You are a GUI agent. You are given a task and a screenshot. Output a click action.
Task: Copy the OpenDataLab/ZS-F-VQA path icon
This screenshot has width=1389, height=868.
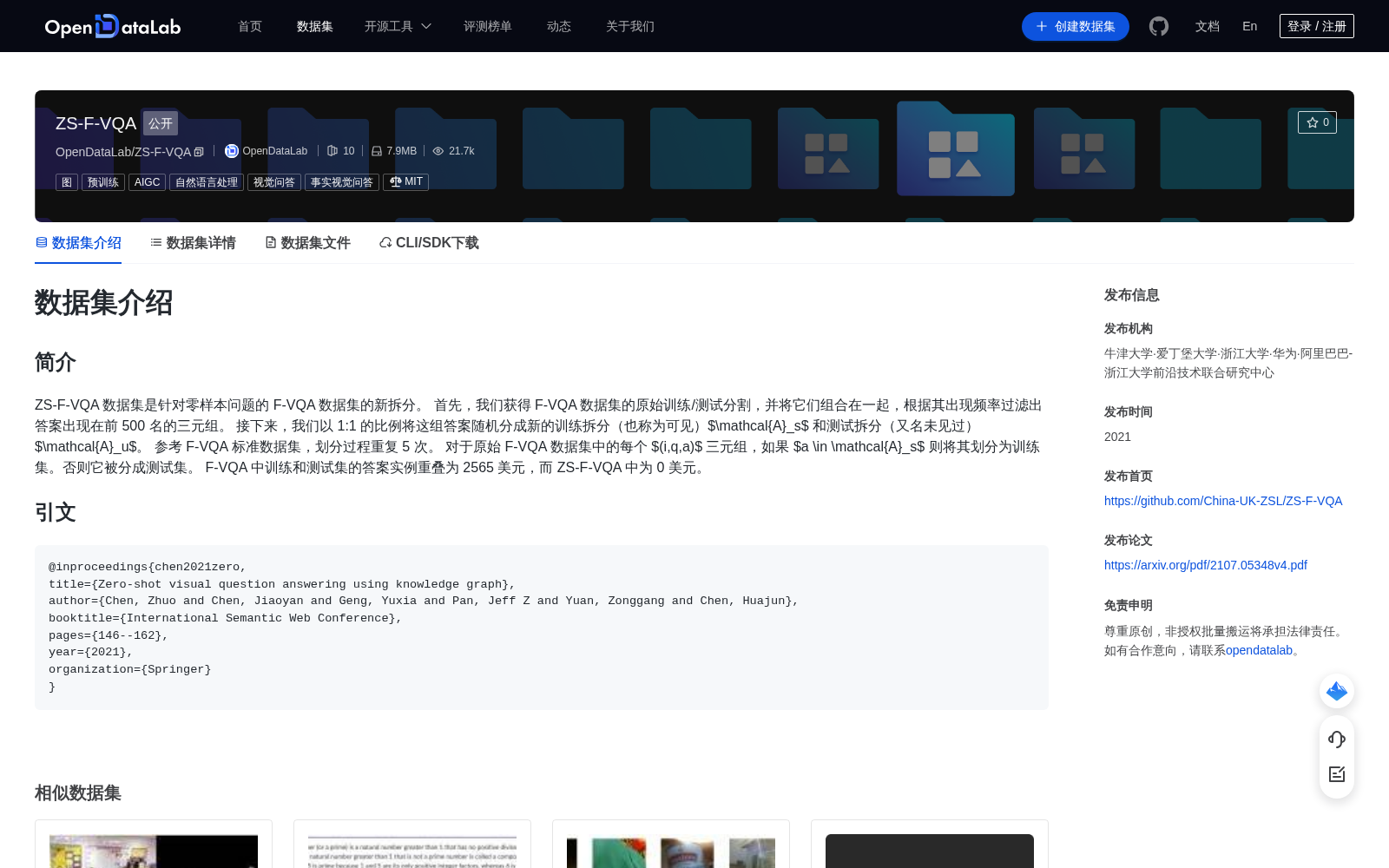point(199,152)
